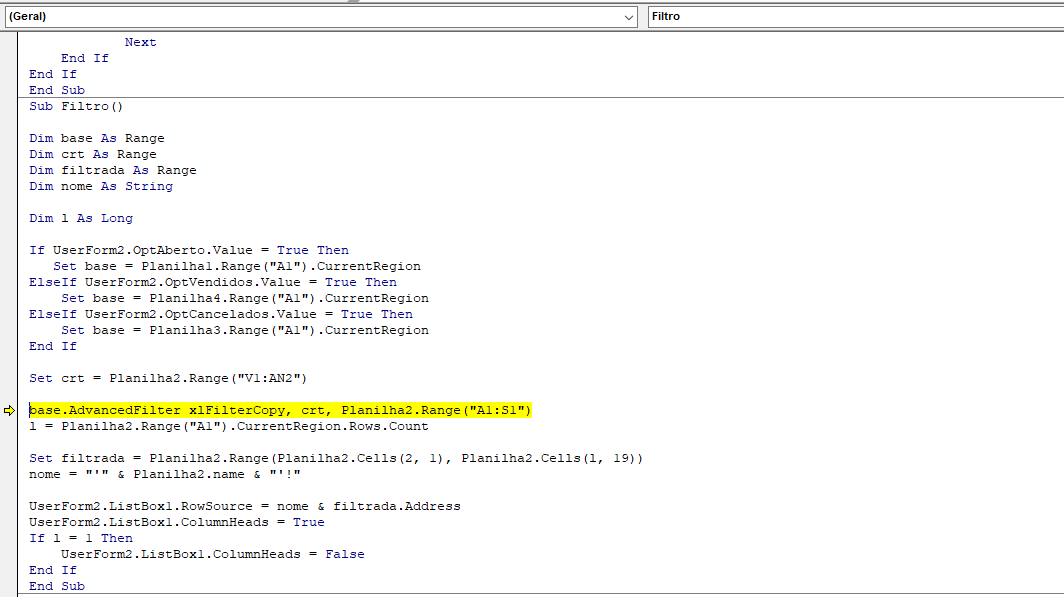Click the 'l = Planilha2.Range("A1").CurrentRegion.Rows.Count' line
Screen dimensions: 1064x597
(229, 427)
